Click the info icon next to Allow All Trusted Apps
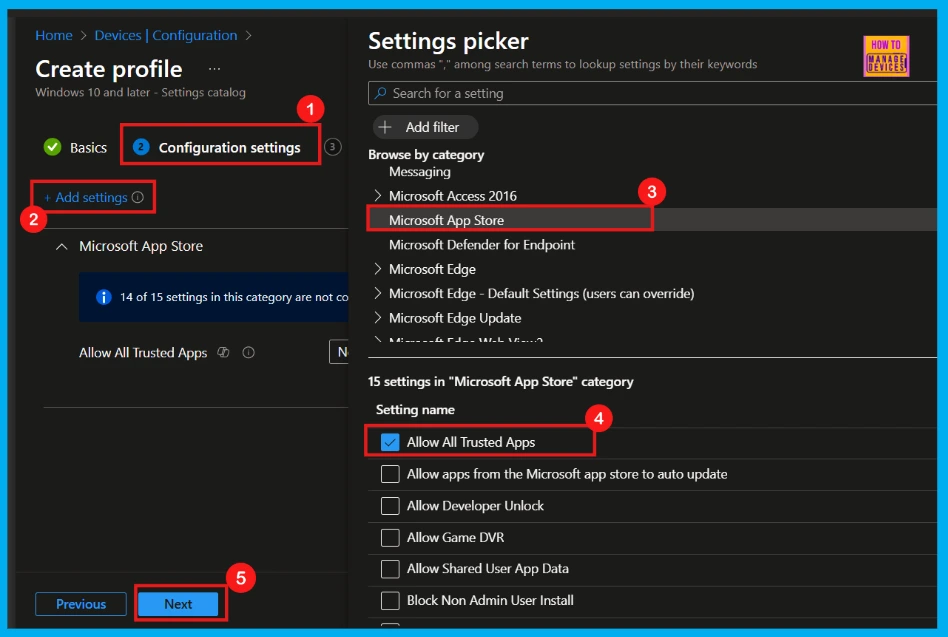948x637 pixels. pos(248,352)
